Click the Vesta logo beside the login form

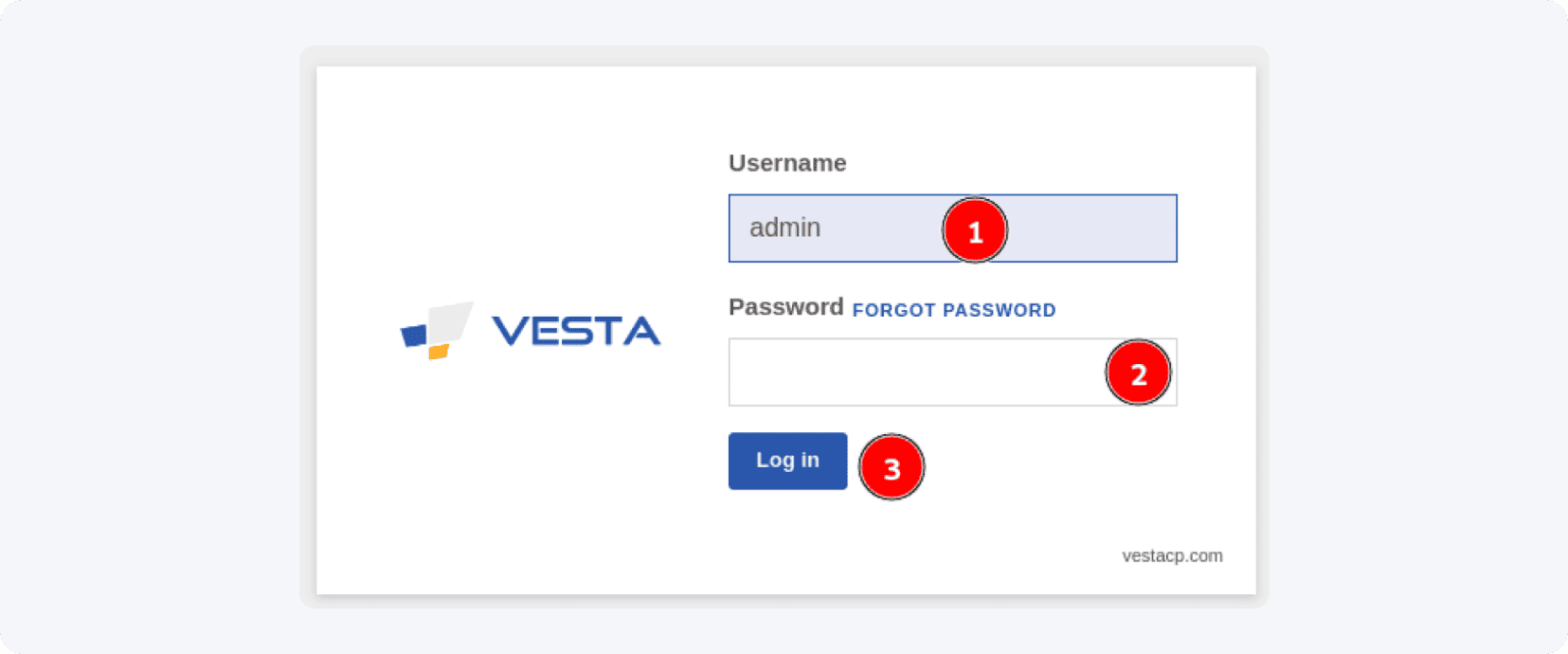pos(530,331)
